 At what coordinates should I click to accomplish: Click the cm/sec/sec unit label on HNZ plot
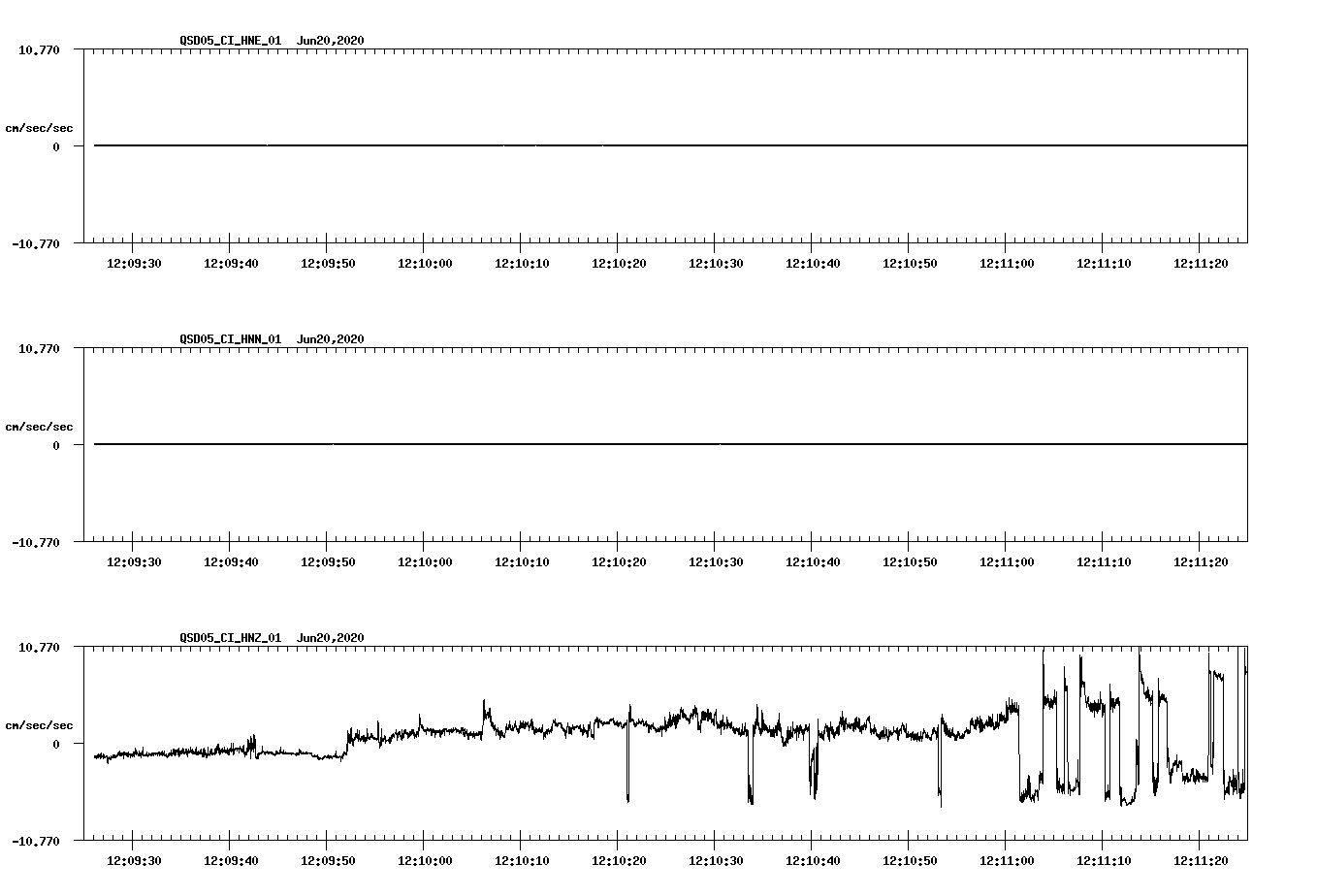(39, 725)
